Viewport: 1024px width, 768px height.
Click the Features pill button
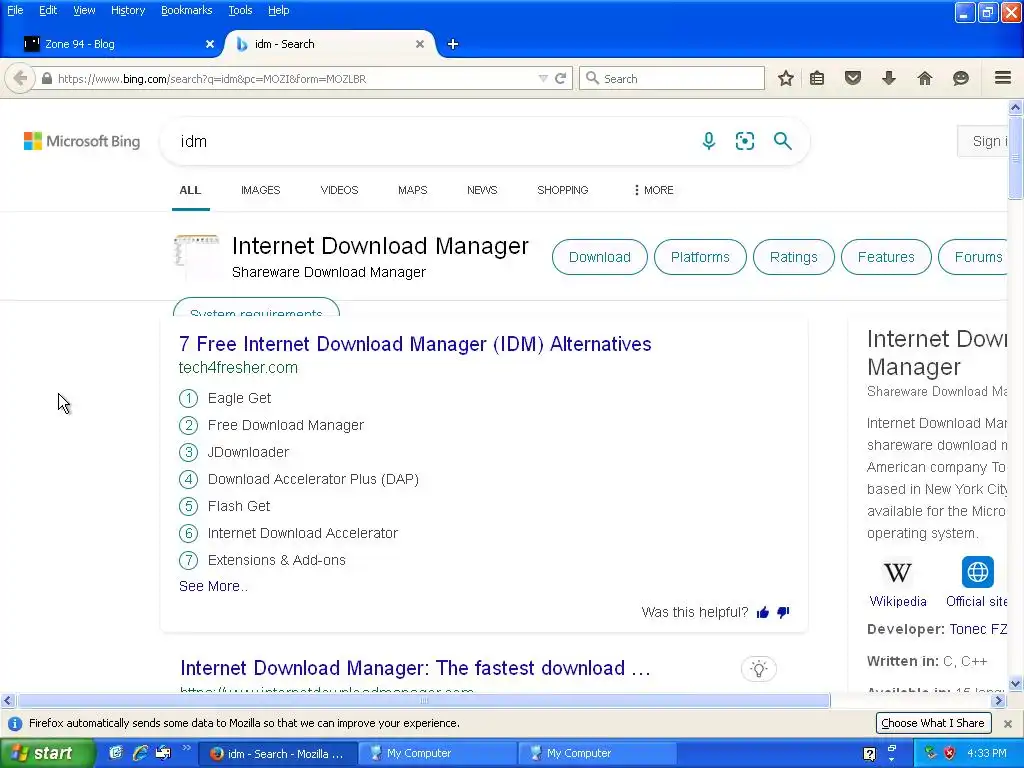pyautogui.click(x=886, y=257)
